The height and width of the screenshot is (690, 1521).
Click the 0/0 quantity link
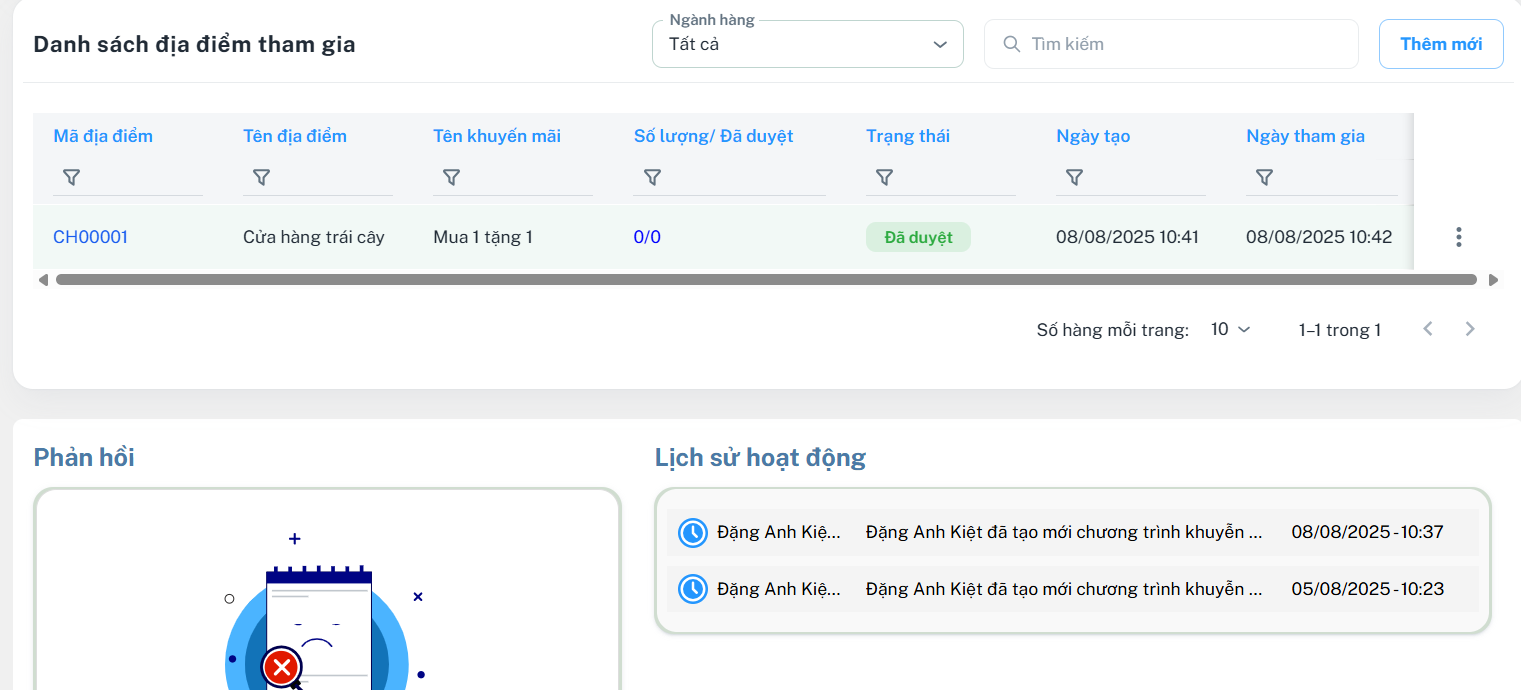point(647,237)
